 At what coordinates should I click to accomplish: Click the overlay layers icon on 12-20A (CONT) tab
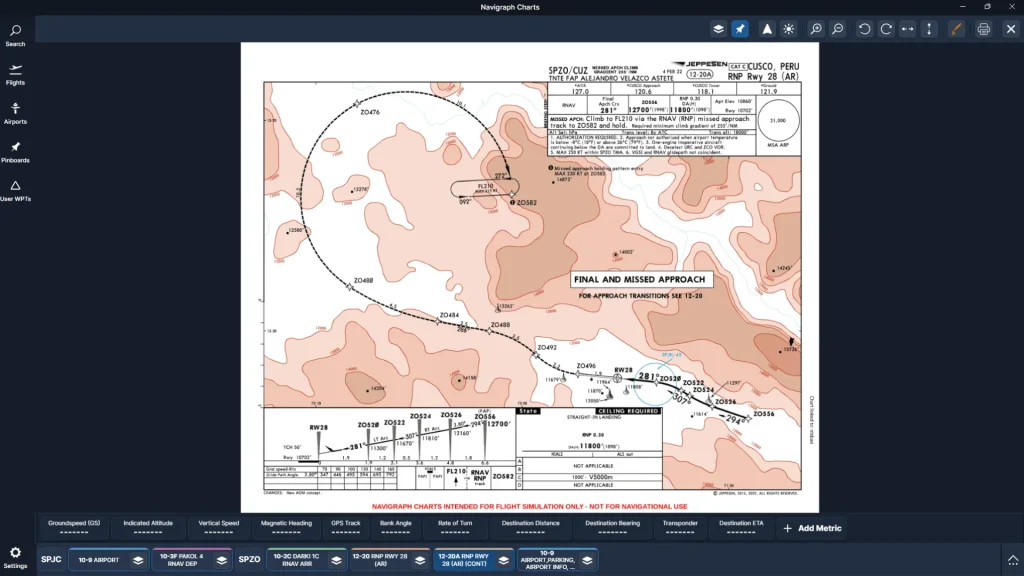(504, 560)
